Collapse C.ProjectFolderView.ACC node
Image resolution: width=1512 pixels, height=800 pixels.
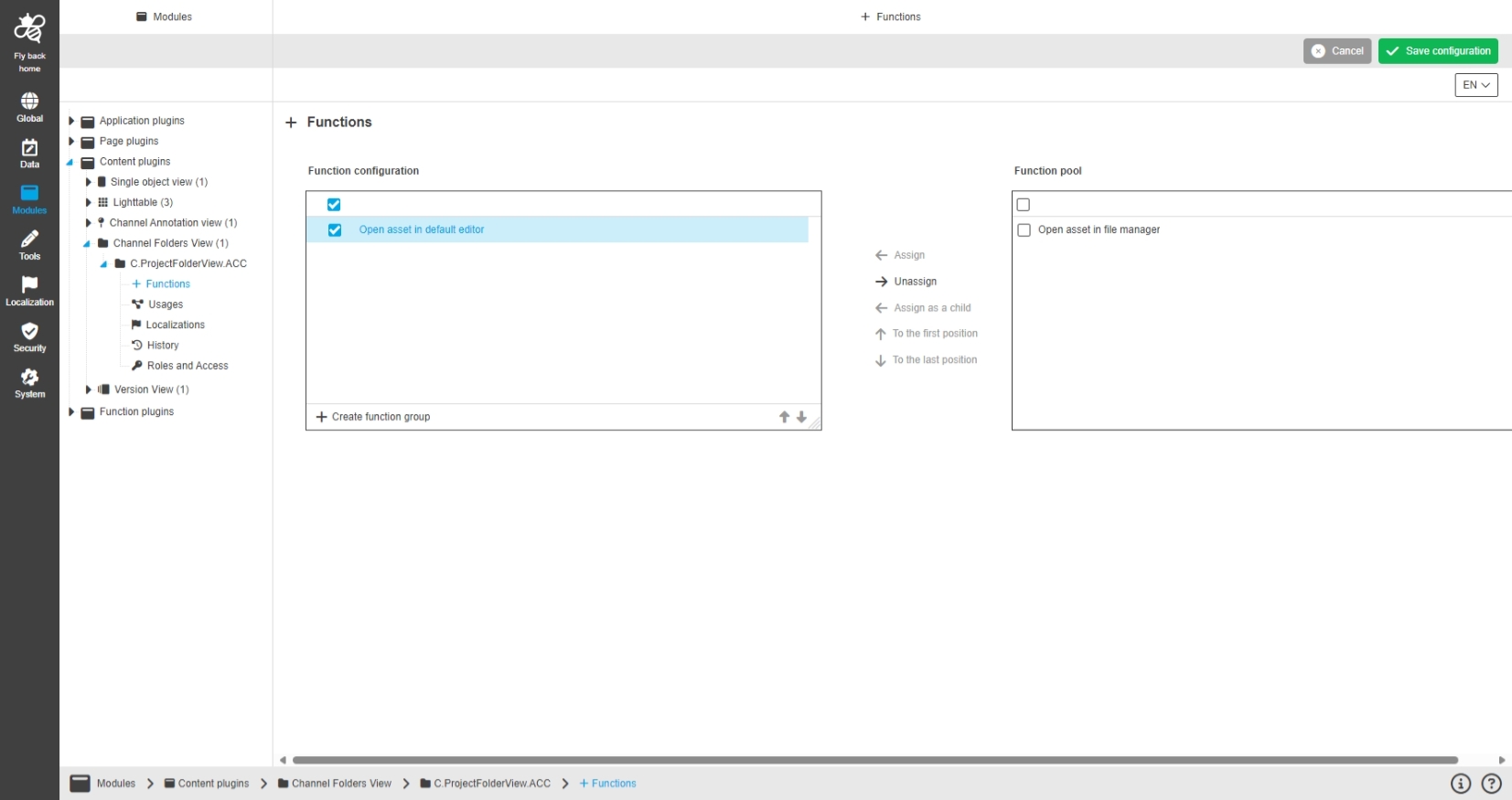(103, 264)
